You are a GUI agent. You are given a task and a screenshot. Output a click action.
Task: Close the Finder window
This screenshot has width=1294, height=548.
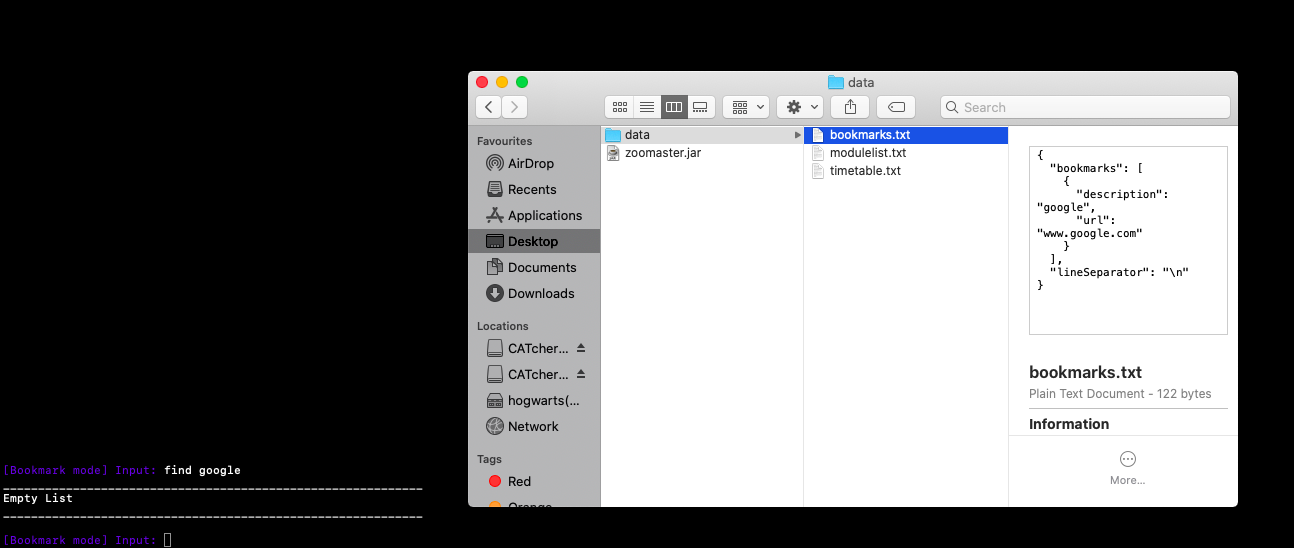pyautogui.click(x=482, y=82)
